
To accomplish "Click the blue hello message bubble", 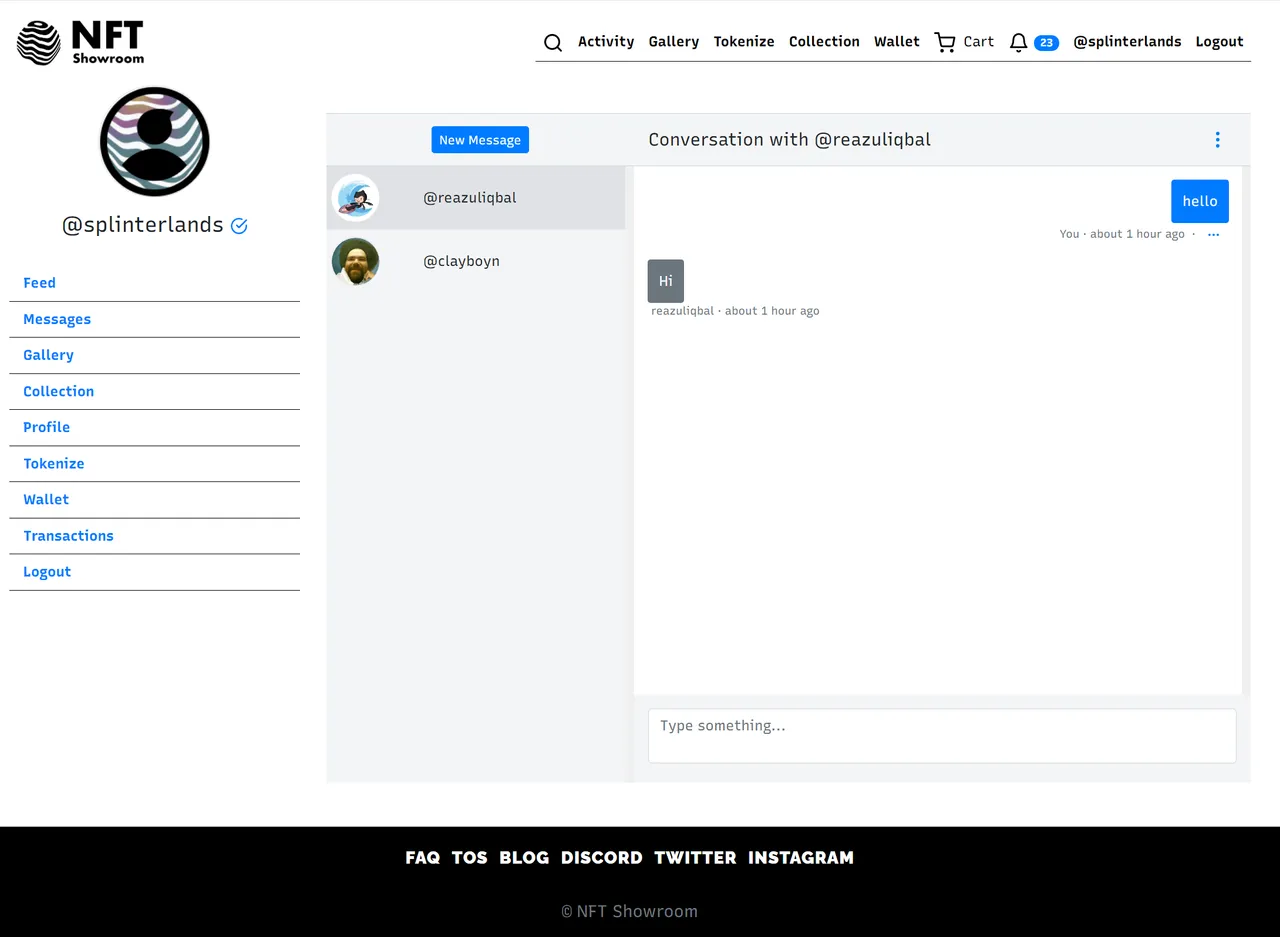I will [x=1200, y=201].
